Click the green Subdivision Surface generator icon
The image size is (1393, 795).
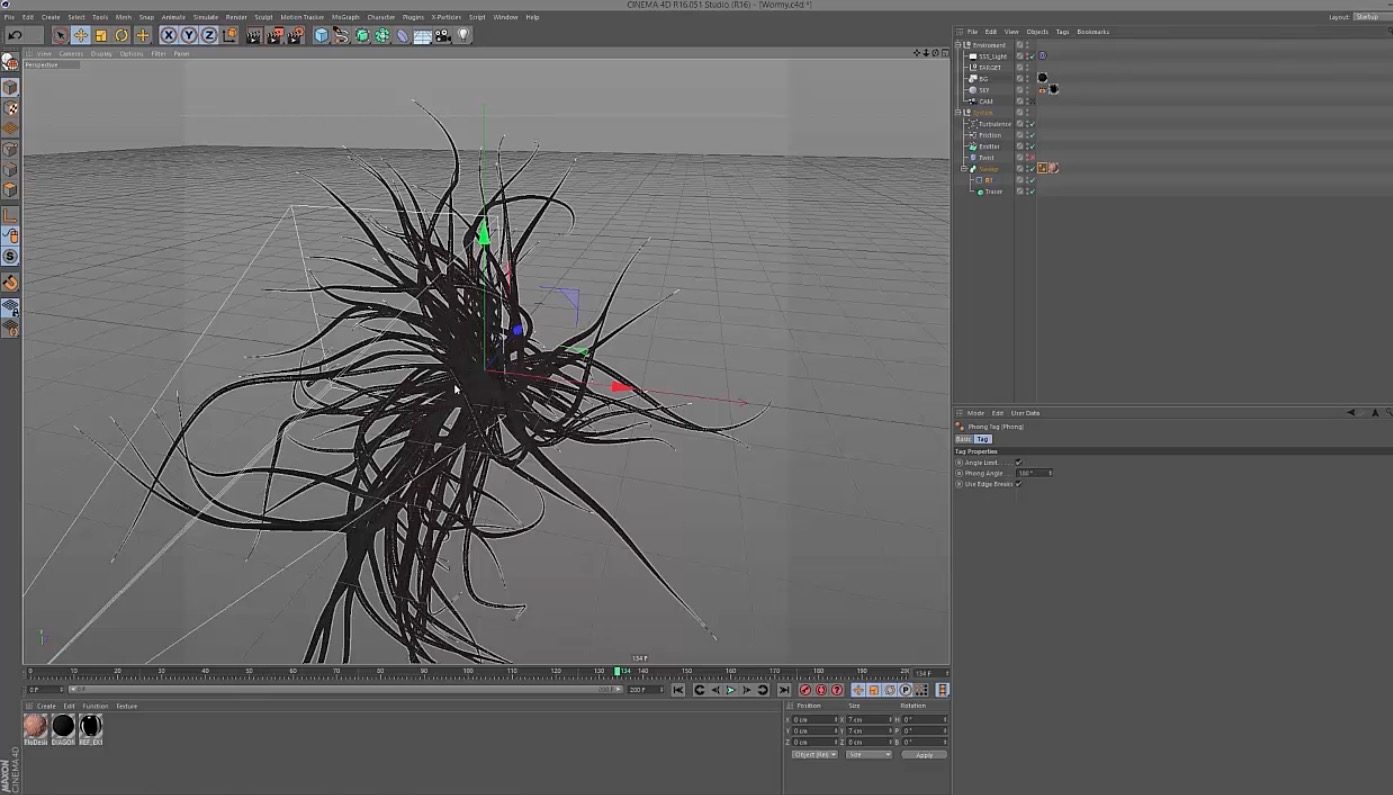point(362,35)
